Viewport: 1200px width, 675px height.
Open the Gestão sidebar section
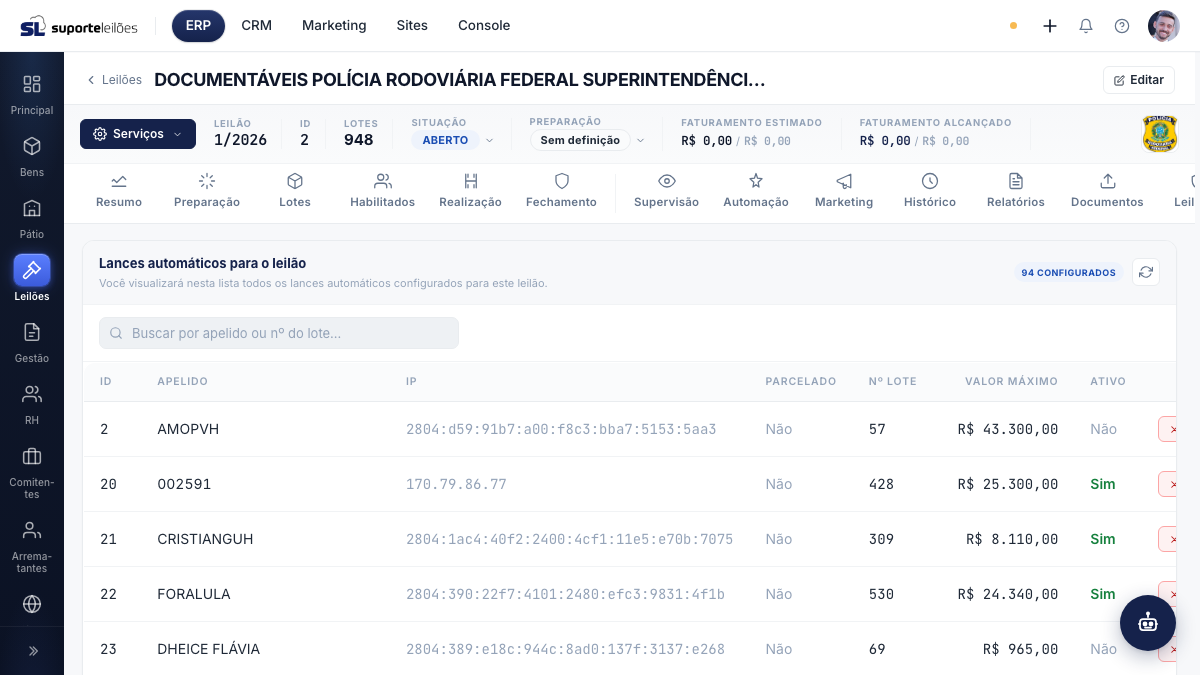[32, 343]
